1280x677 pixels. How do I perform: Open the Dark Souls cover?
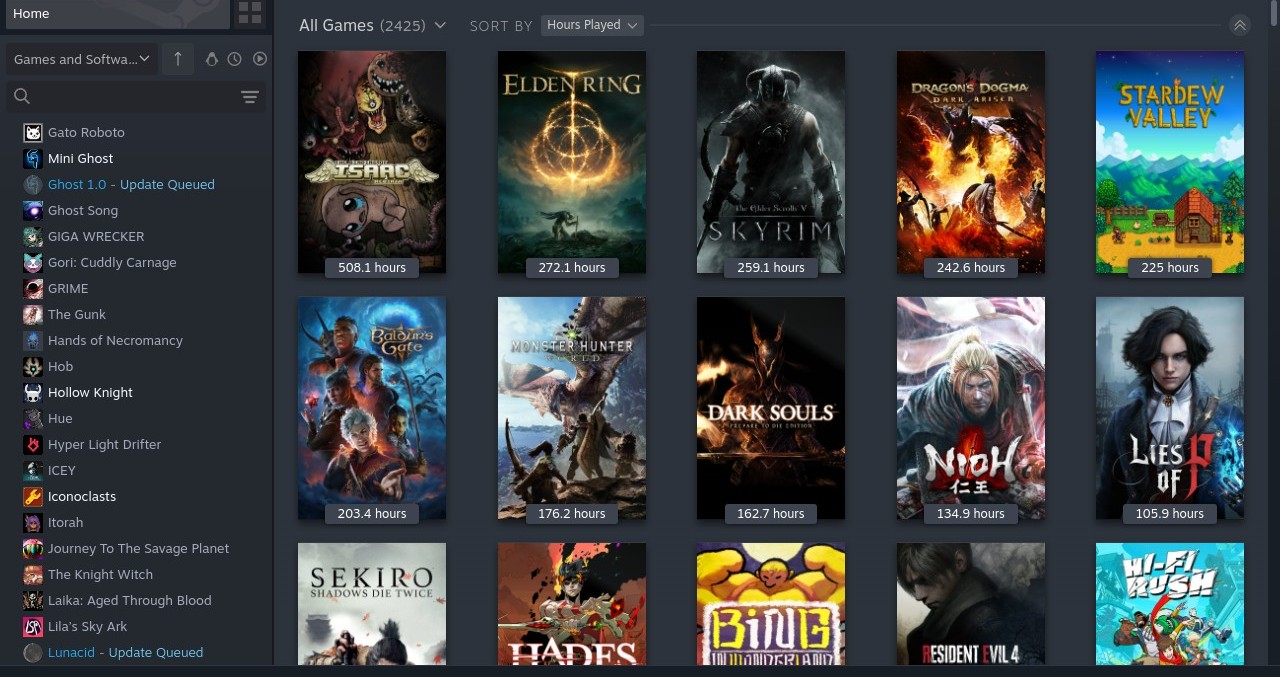coord(771,408)
